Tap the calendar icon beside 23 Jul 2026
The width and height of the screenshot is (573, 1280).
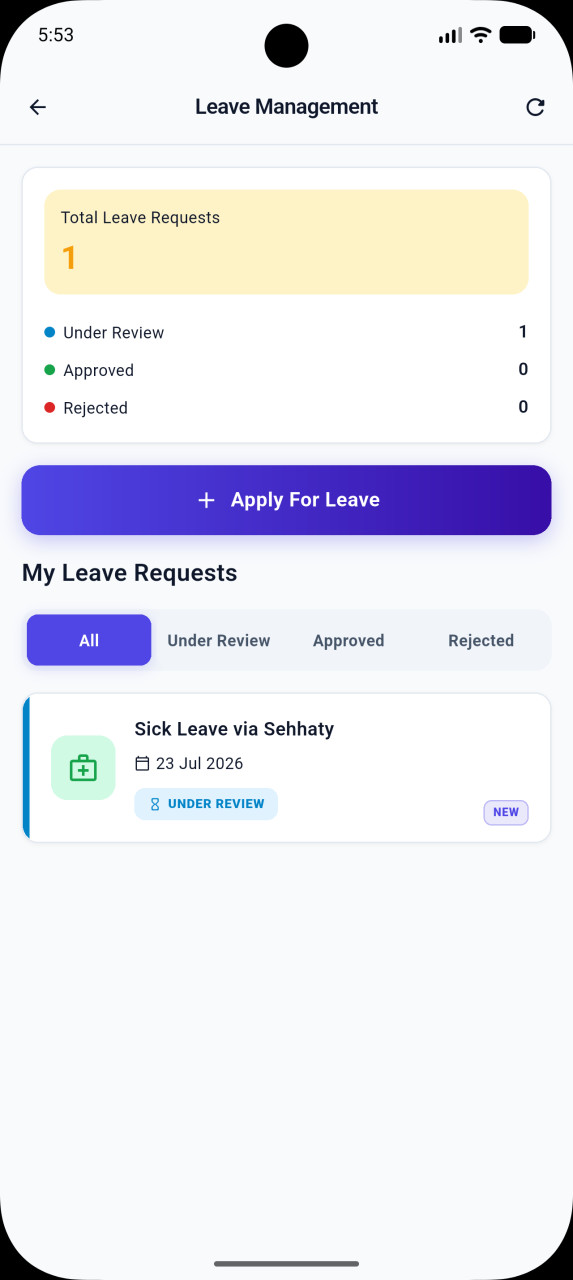(142, 764)
